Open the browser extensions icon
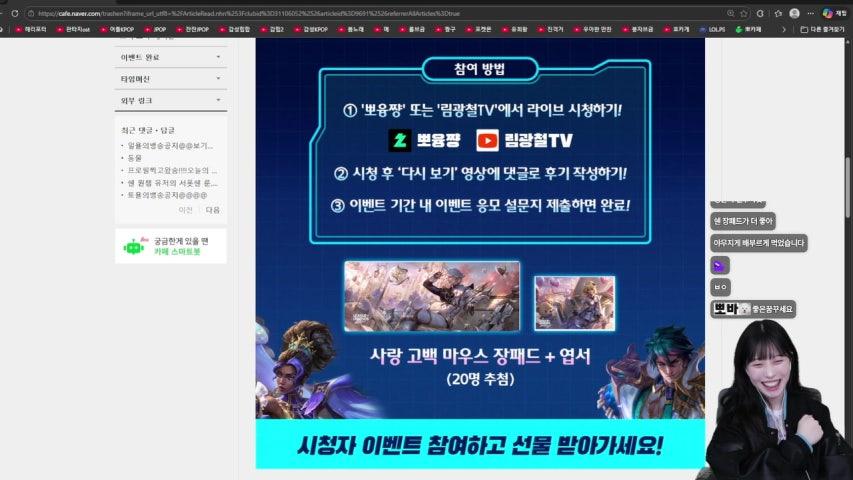Screen dimensions: 853x480 [x=760, y=14]
